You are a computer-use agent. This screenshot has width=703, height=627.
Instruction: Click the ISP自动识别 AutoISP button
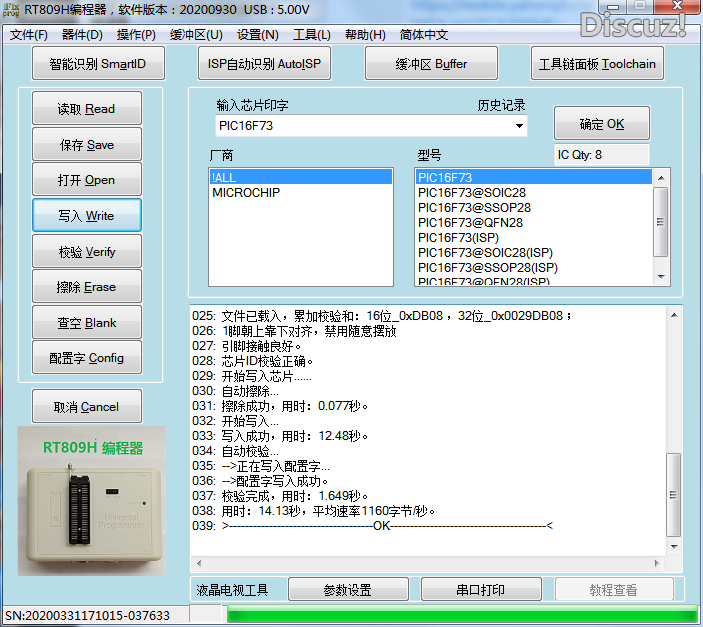265,64
